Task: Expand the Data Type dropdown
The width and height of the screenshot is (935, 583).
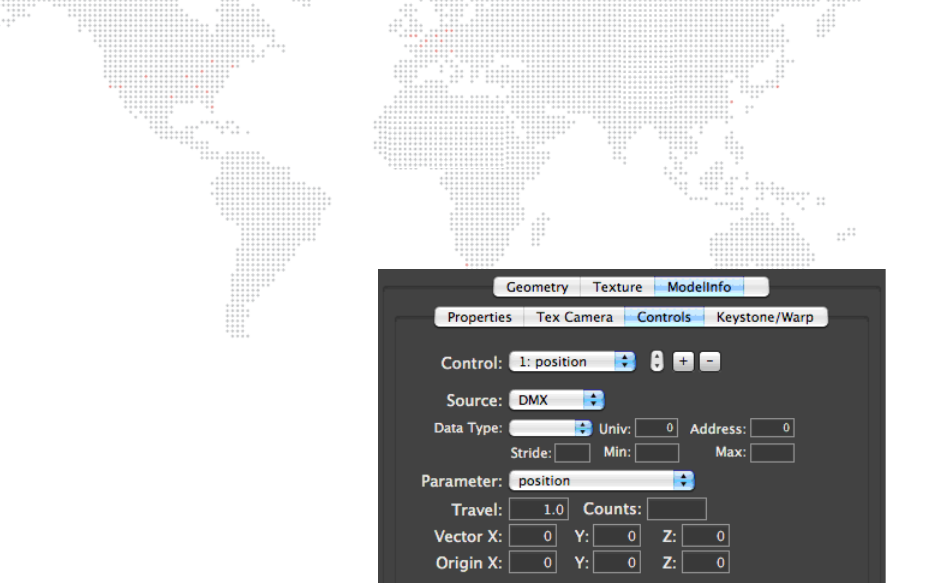Action: (550, 428)
